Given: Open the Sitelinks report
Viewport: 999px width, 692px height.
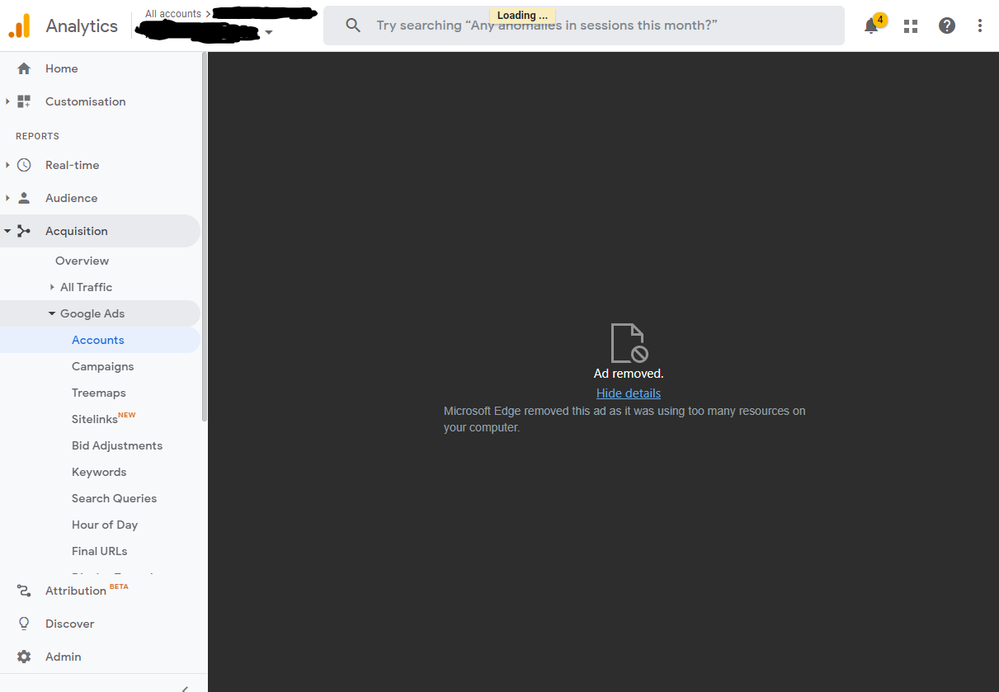Looking at the screenshot, I should click(94, 419).
